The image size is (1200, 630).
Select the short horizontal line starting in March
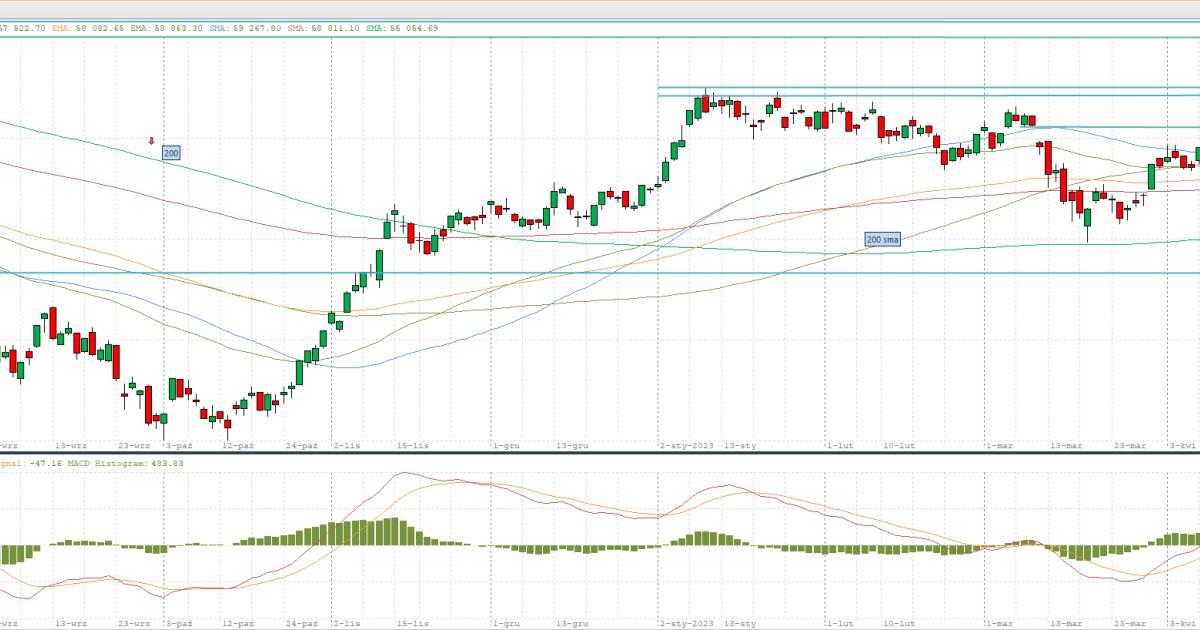click(x=1110, y=127)
